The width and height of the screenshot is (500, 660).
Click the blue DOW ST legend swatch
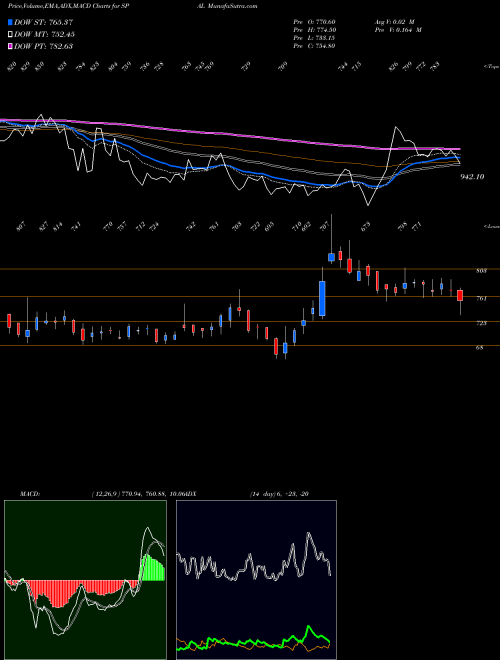pos(11,22)
